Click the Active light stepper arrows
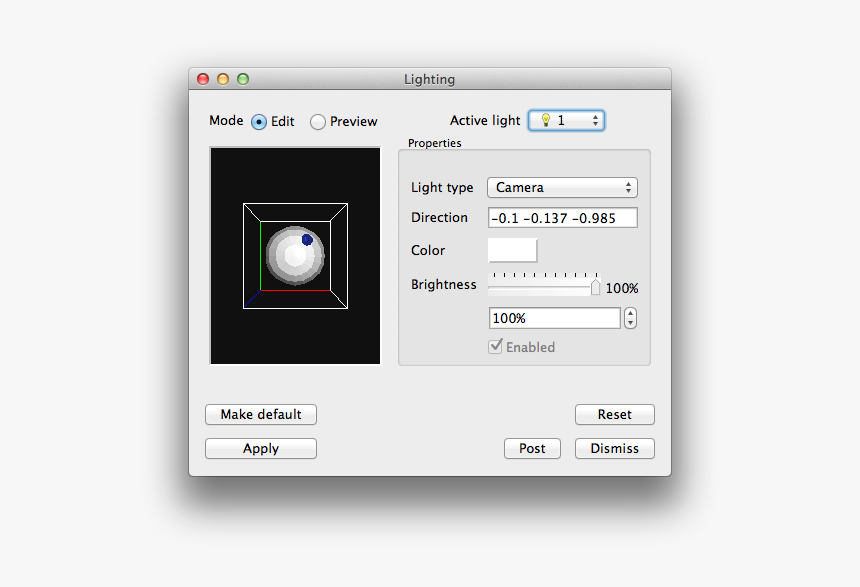The image size is (860, 587). coord(597,120)
